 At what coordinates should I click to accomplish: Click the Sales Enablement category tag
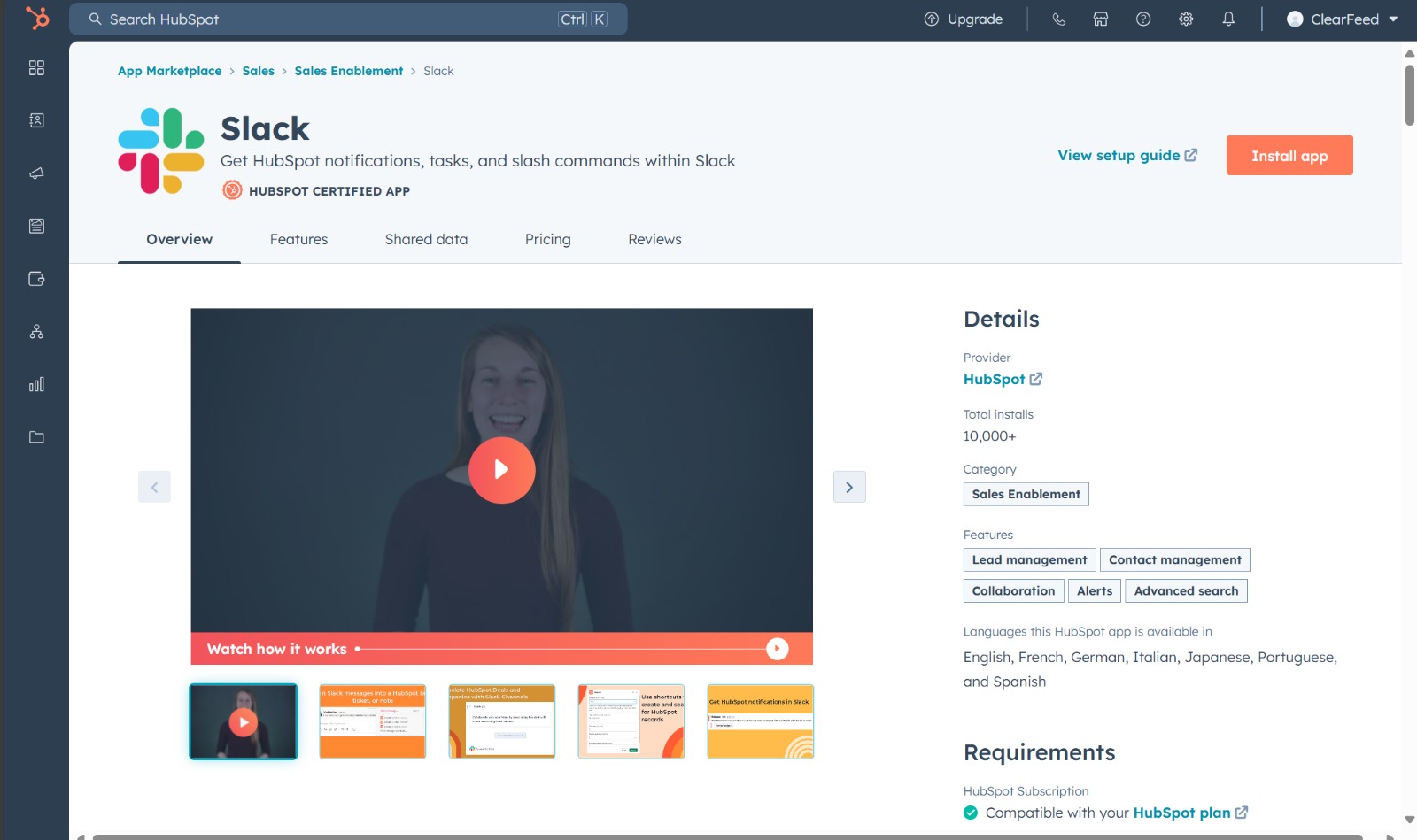click(x=1026, y=494)
